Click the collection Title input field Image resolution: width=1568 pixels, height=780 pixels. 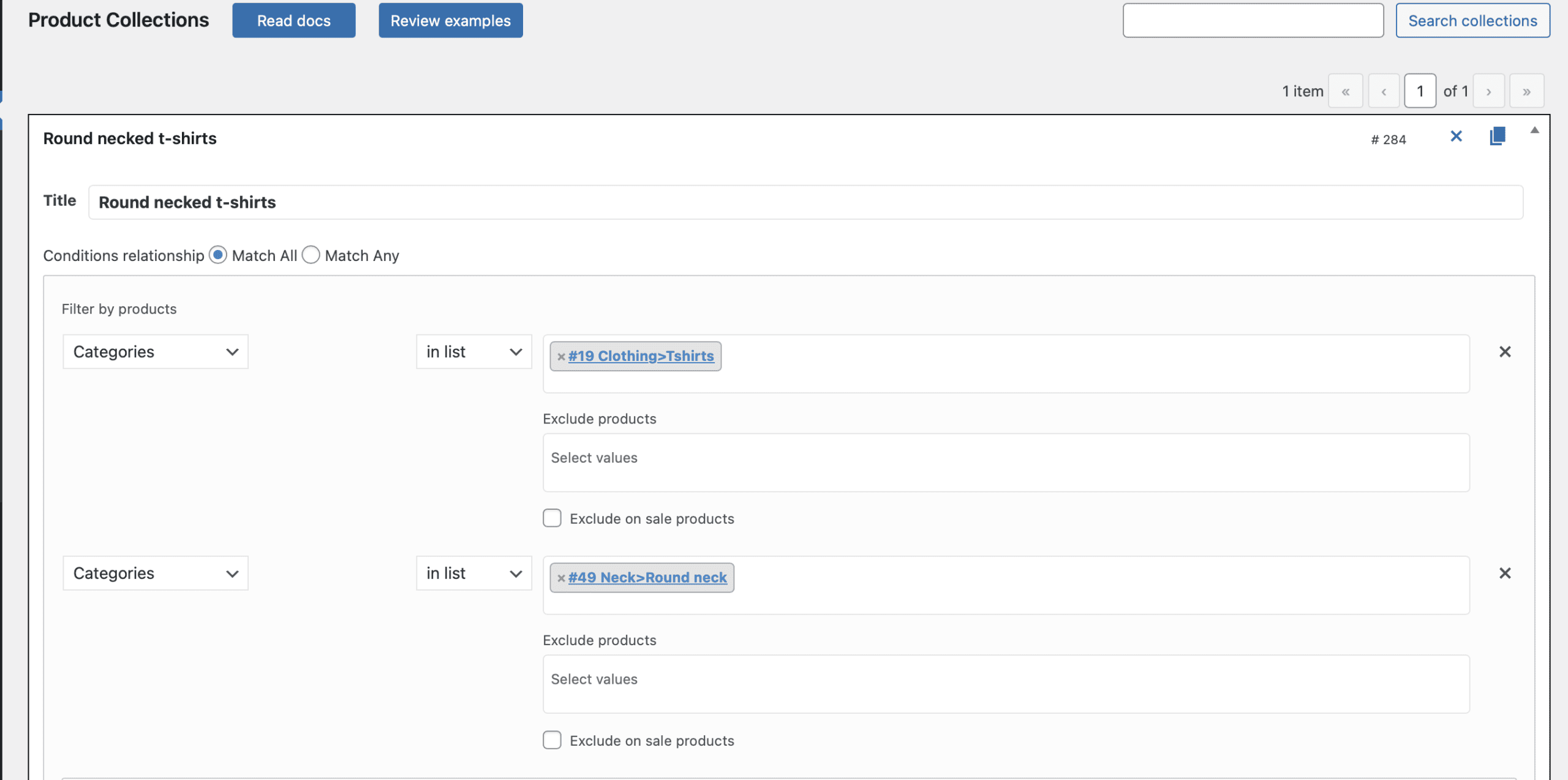(805, 202)
